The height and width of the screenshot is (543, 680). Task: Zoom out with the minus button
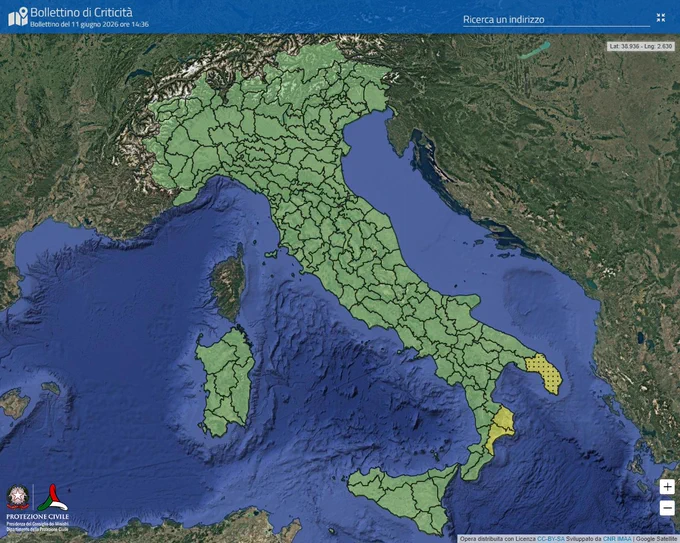pos(667,508)
